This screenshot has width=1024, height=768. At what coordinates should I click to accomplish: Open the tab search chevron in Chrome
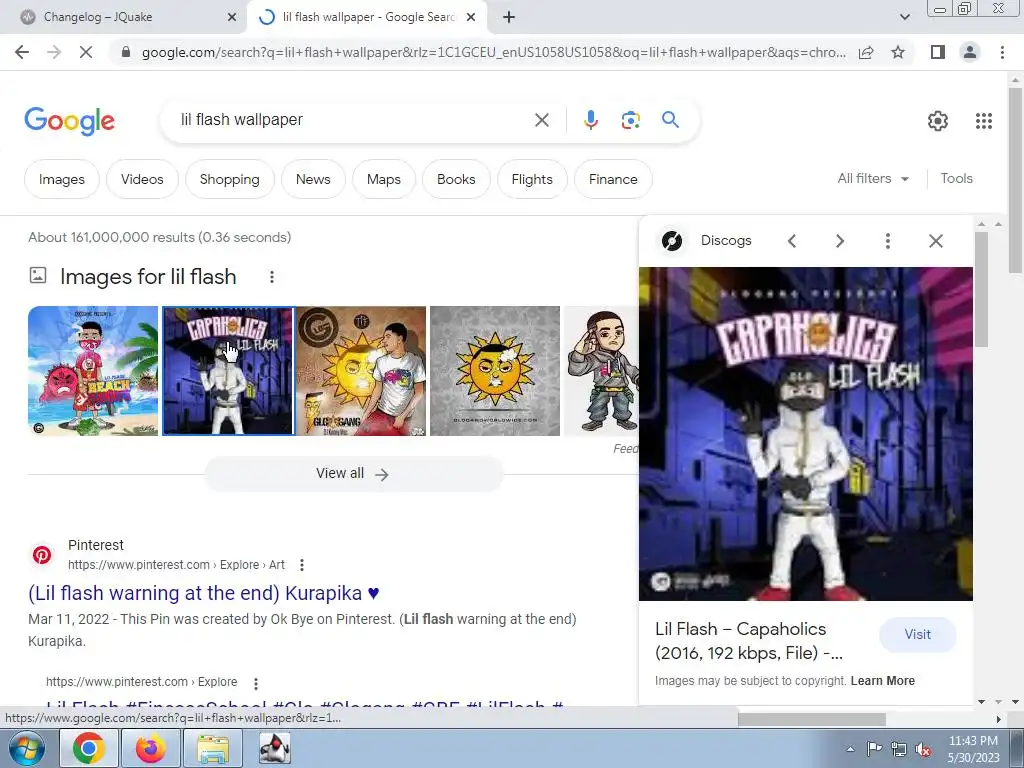tap(904, 18)
